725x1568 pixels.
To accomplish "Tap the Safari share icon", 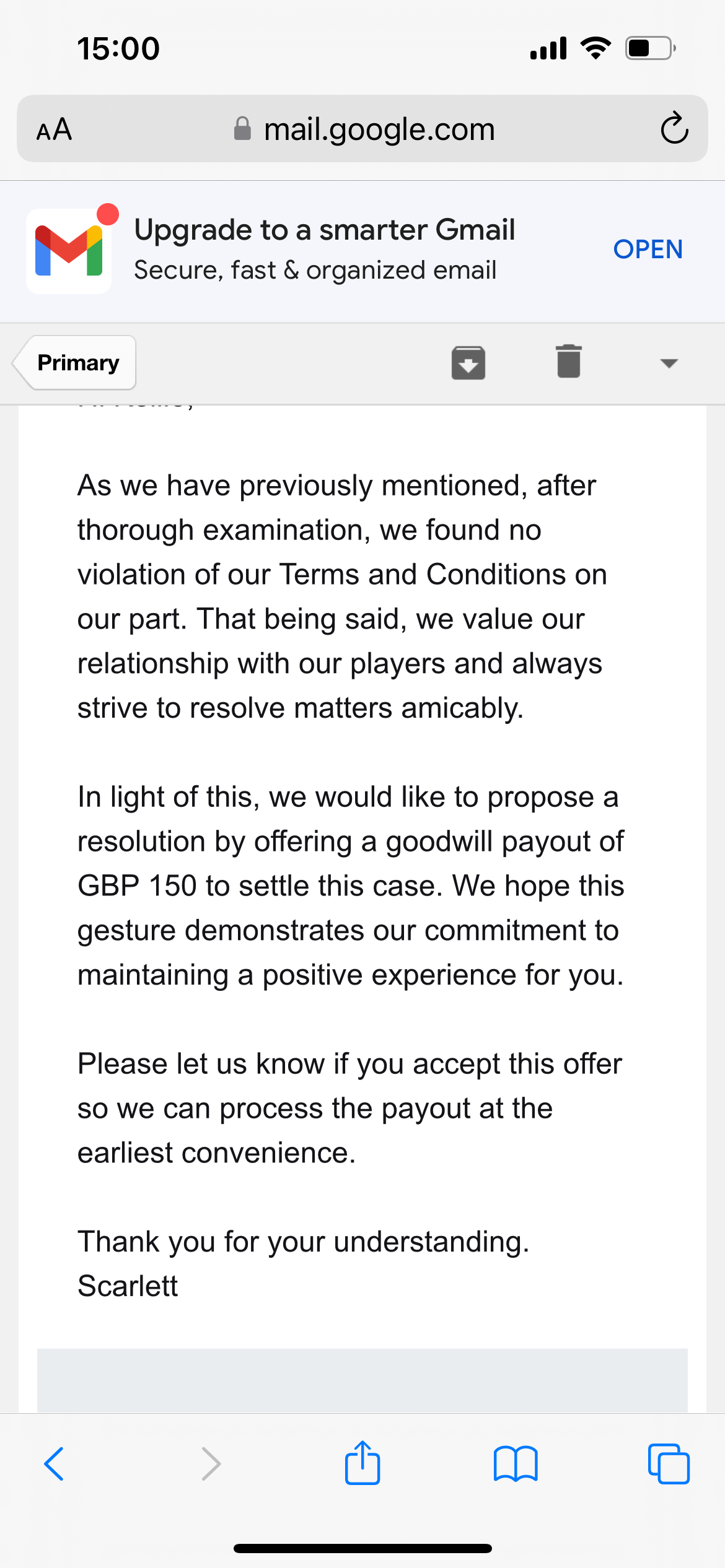I will (362, 1463).
